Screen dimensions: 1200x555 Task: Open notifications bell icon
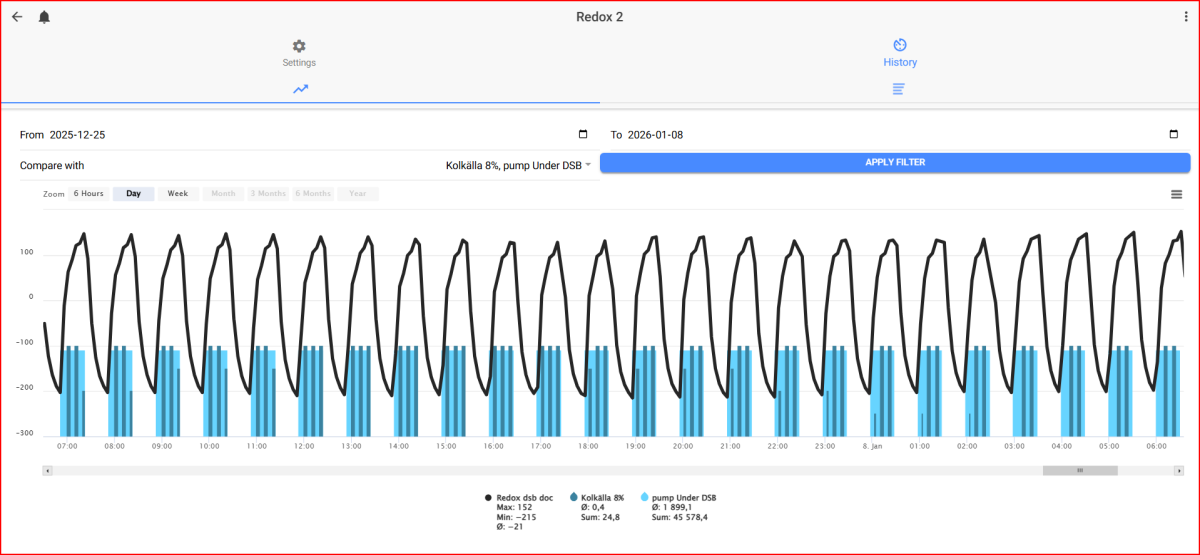tap(44, 17)
